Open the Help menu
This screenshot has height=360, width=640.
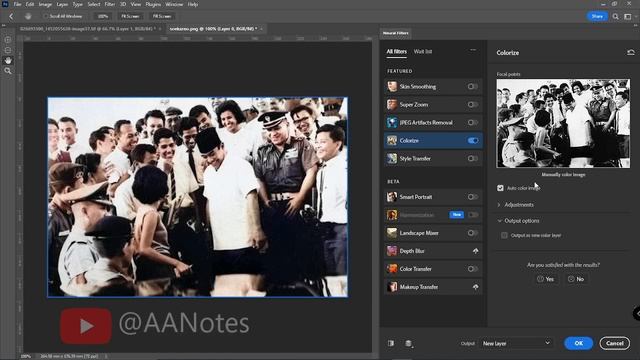[193, 4]
